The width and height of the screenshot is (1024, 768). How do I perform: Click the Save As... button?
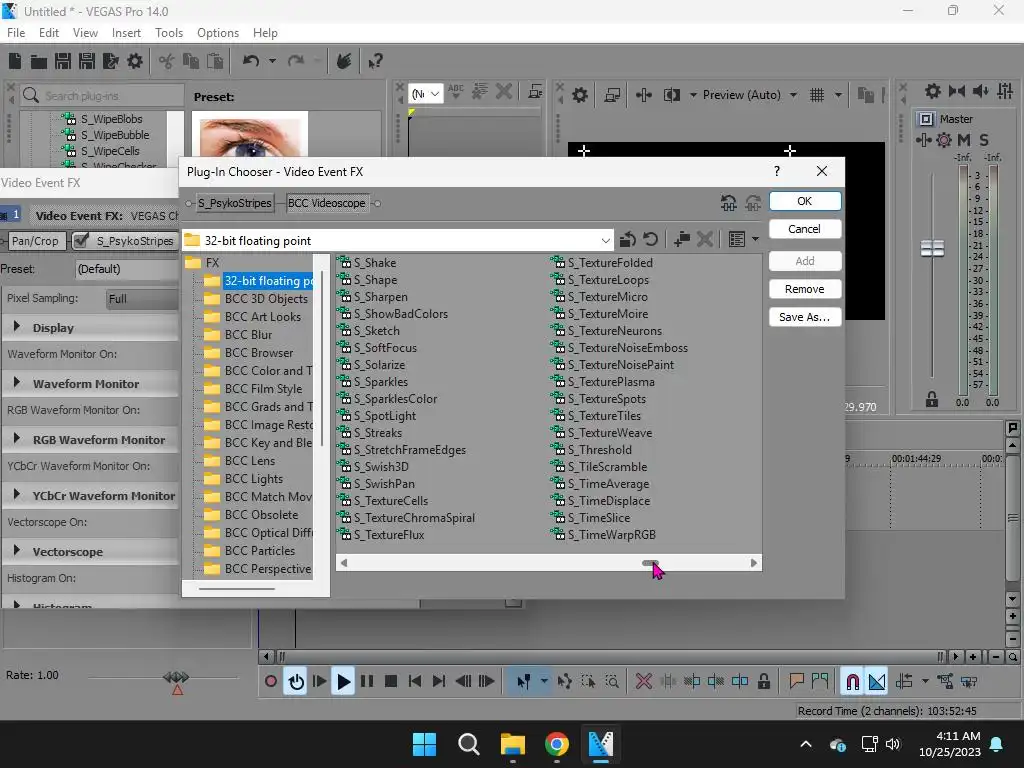[x=805, y=317]
